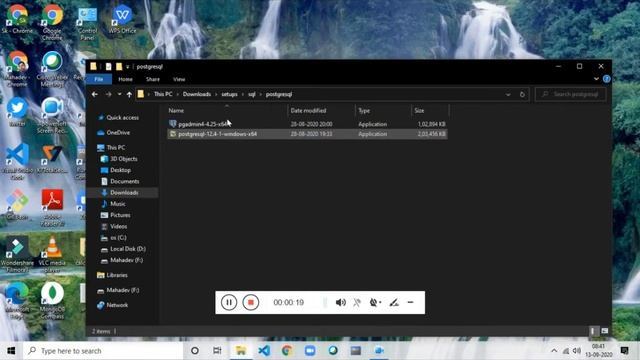Switch to details view in status bar
Image resolution: width=640 pixels, height=360 pixels.
592,331
